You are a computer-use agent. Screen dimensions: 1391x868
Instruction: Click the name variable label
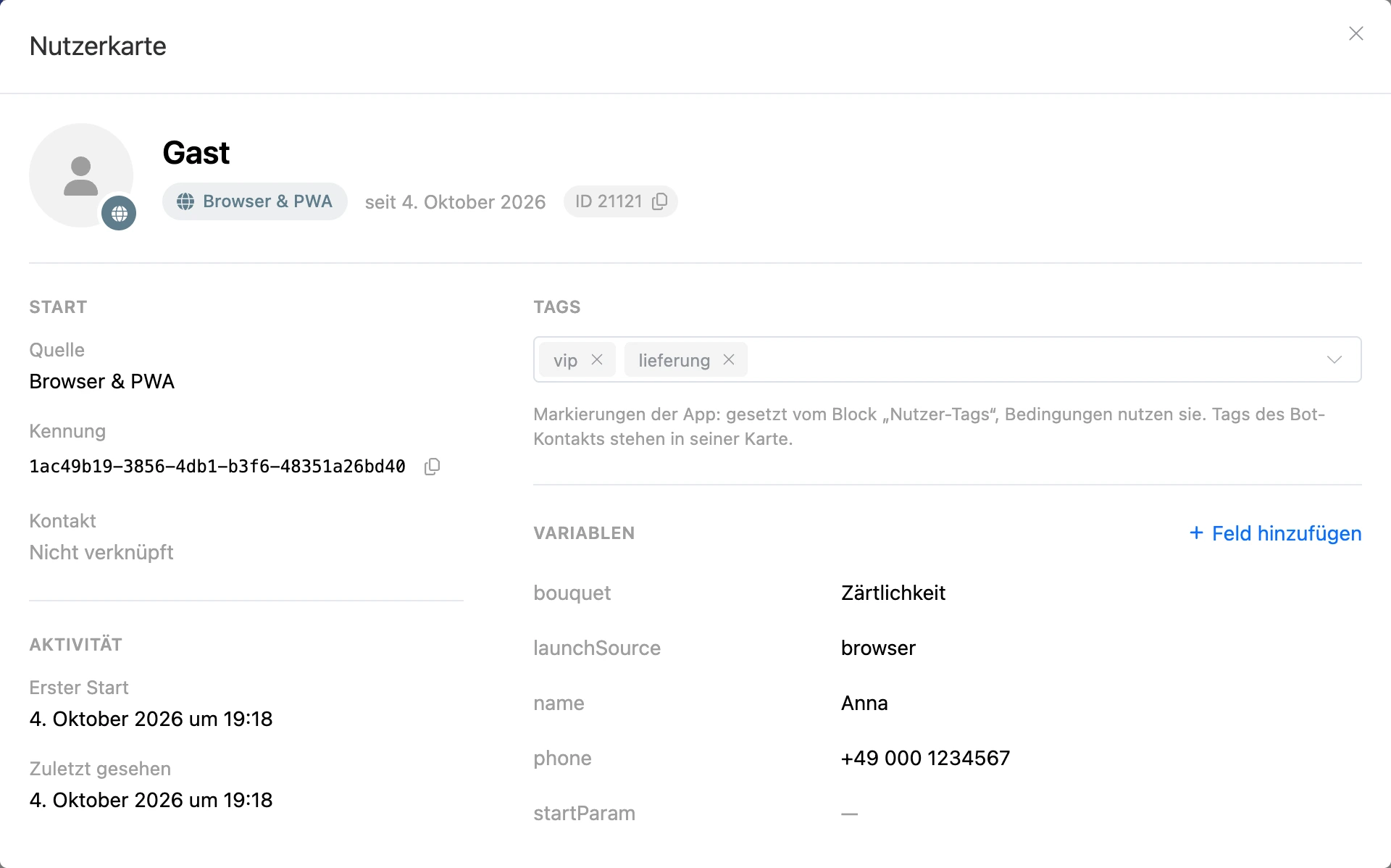pos(559,703)
